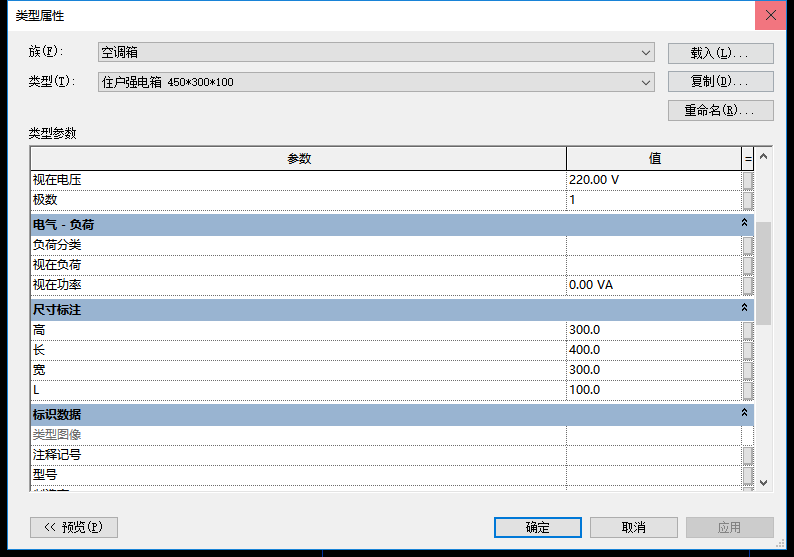The height and width of the screenshot is (557, 794).
Task: Select the 视在负荷 parameter name
Action: pyautogui.click(x=57, y=265)
